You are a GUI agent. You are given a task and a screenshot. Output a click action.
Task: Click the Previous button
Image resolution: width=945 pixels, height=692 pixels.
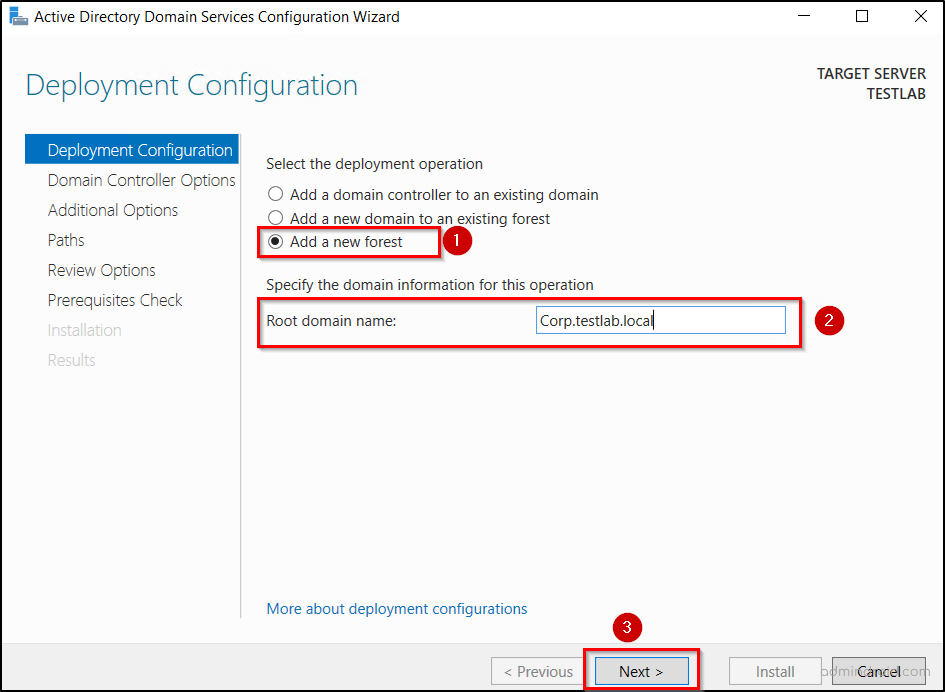[537, 671]
